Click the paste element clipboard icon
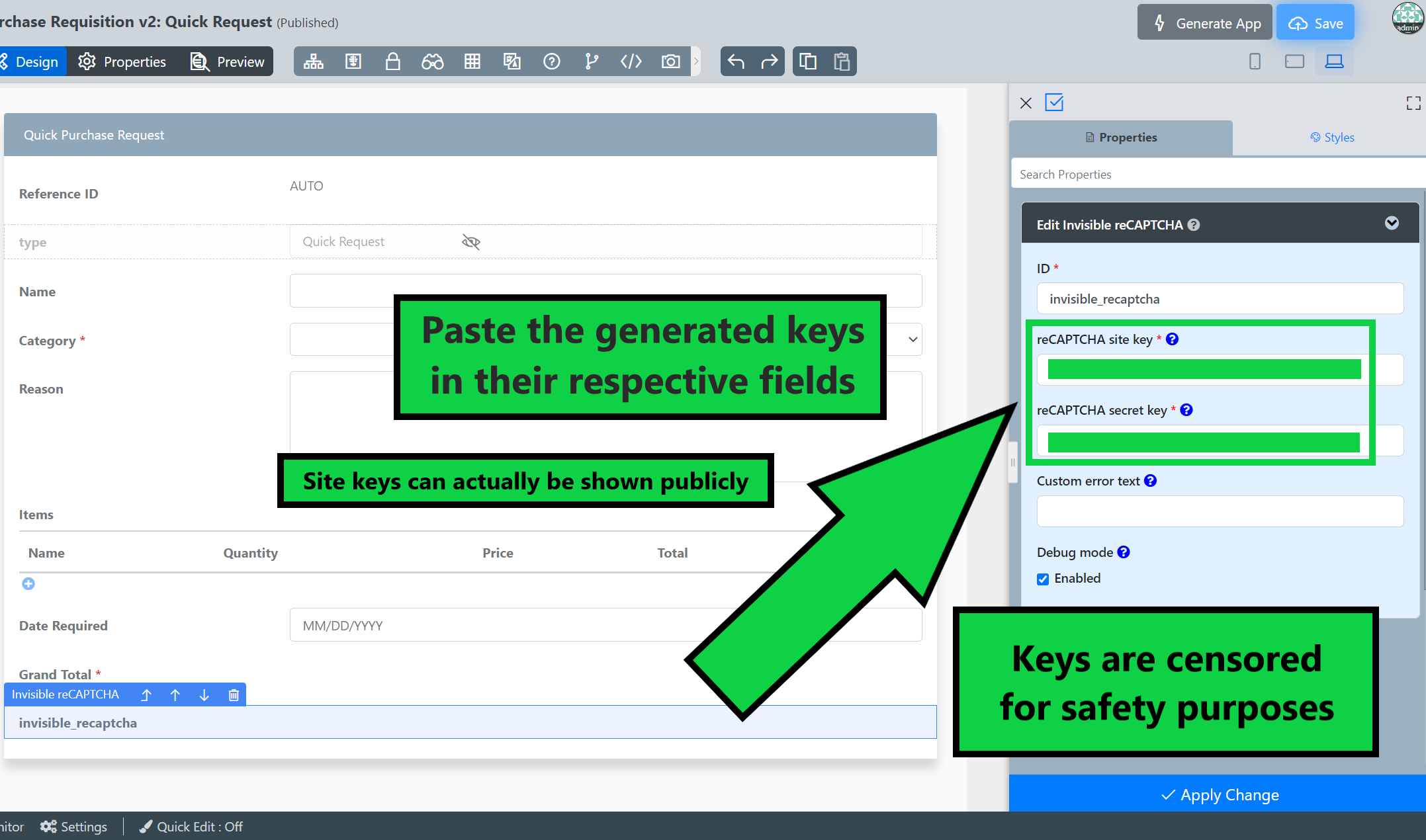 point(841,62)
